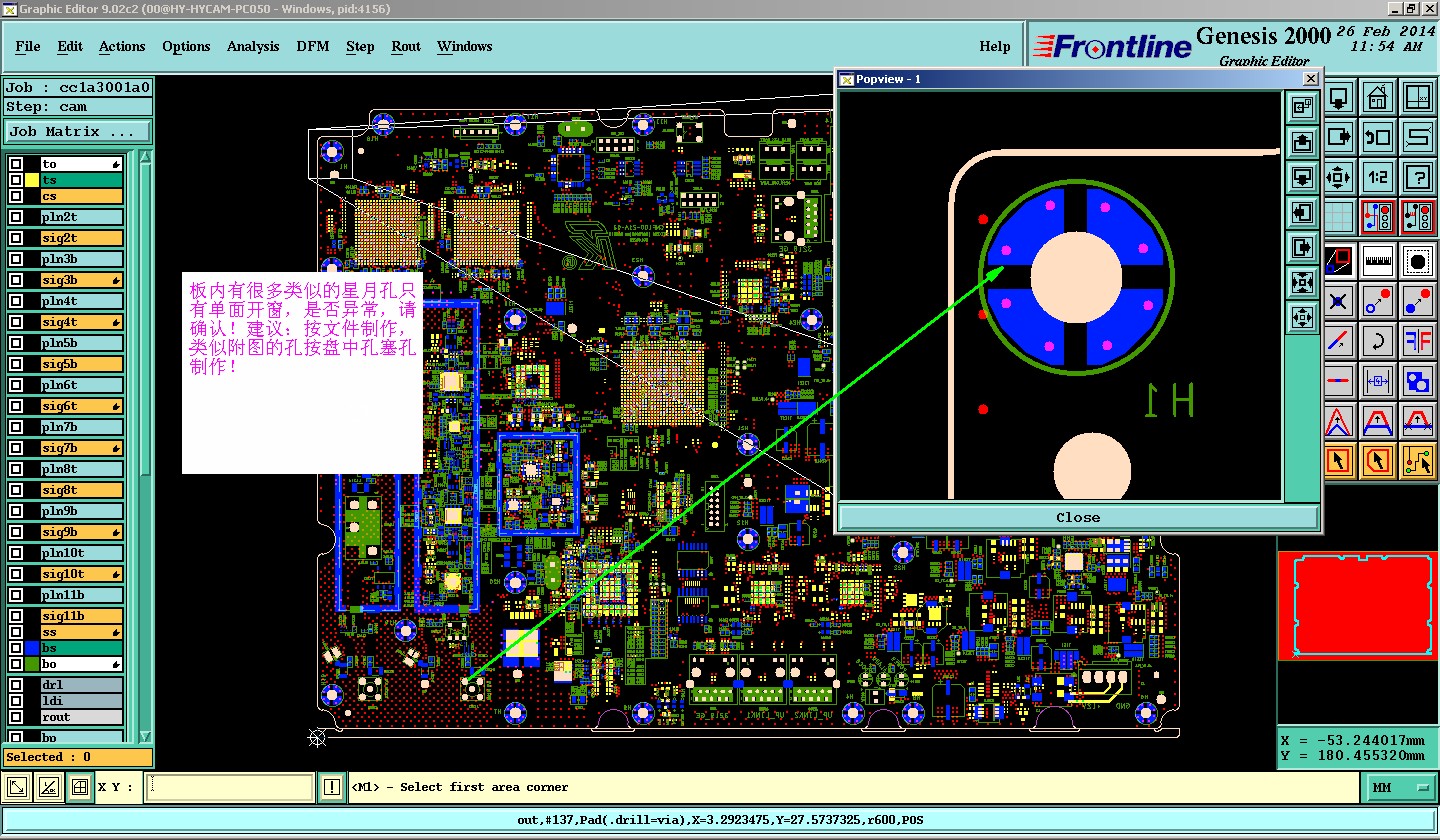
Task: Click the question mark help icon
Action: click(x=1418, y=177)
